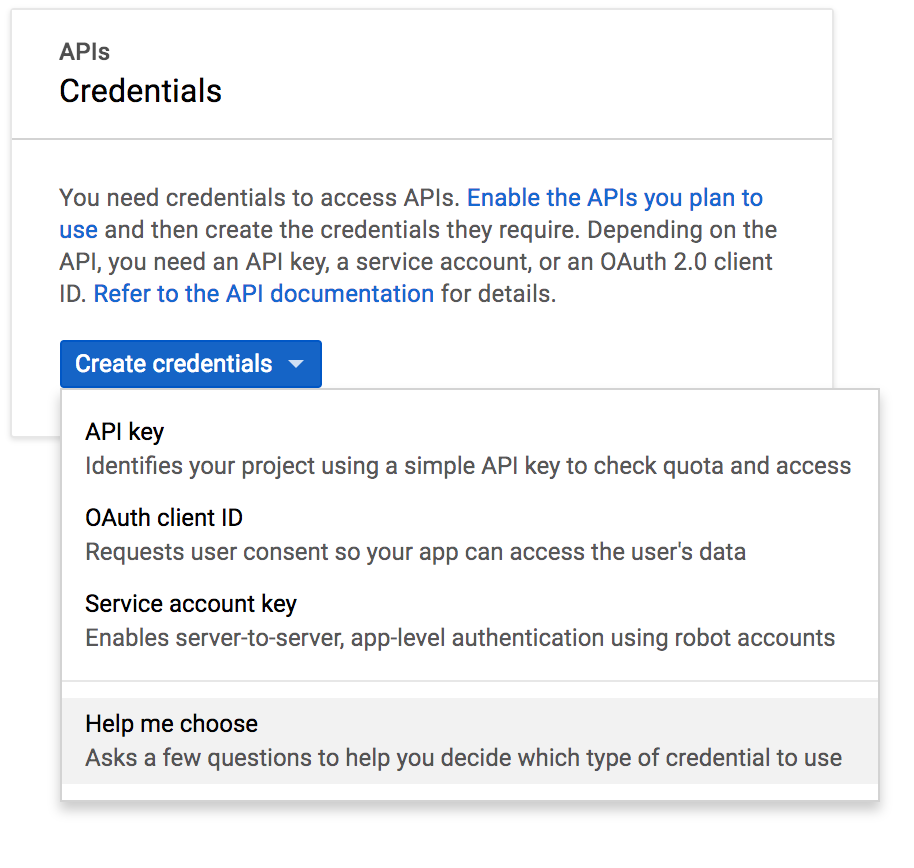Click the 'for details.' text after documentation link
The width and height of the screenshot is (914, 868).
tap(498, 294)
